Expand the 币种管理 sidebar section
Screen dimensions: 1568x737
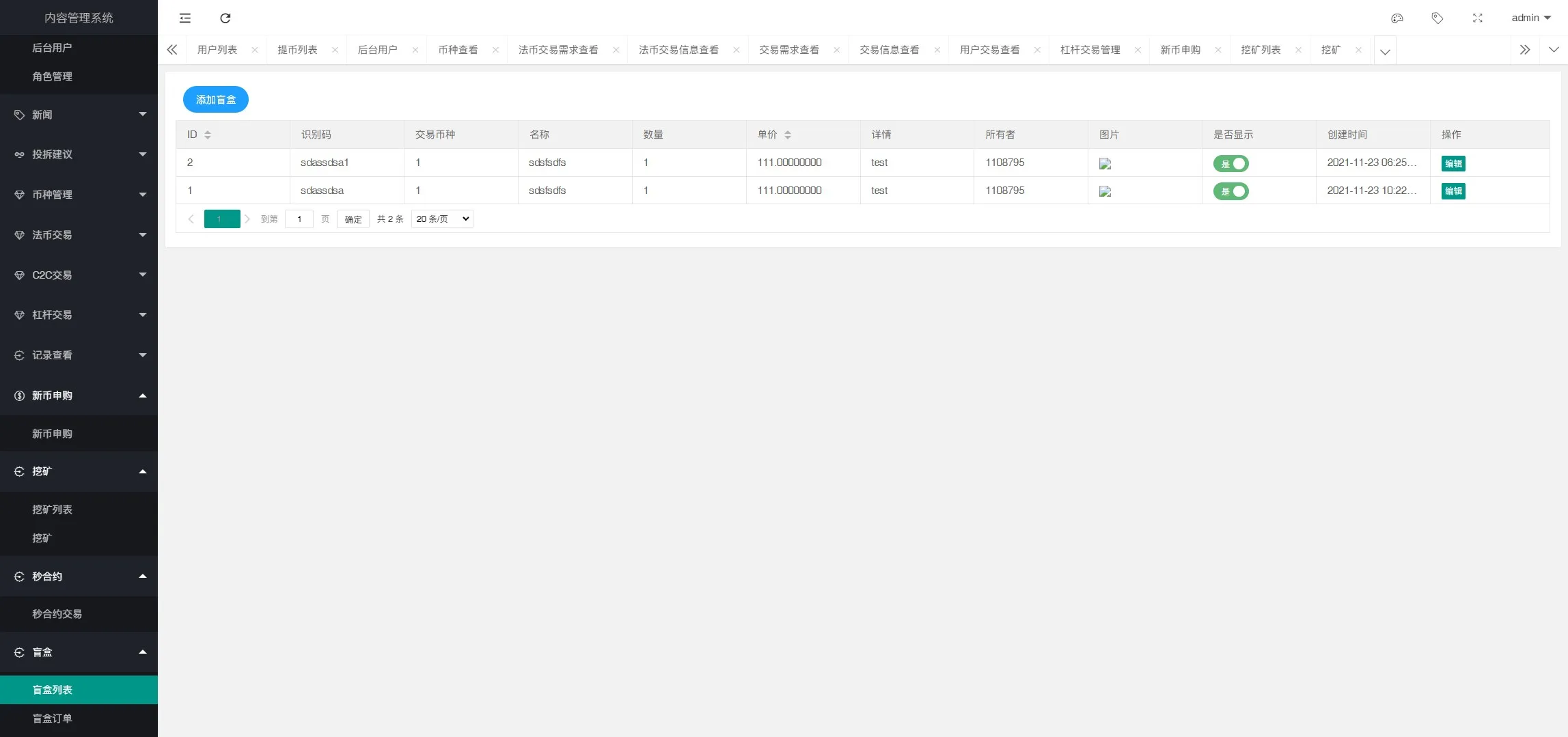[x=79, y=195]
